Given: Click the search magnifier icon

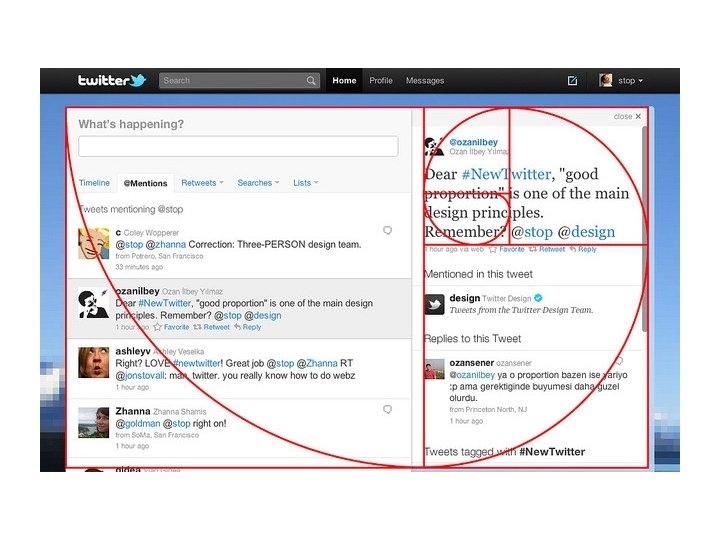Looking at the screenshot, I should pos(311,81).
